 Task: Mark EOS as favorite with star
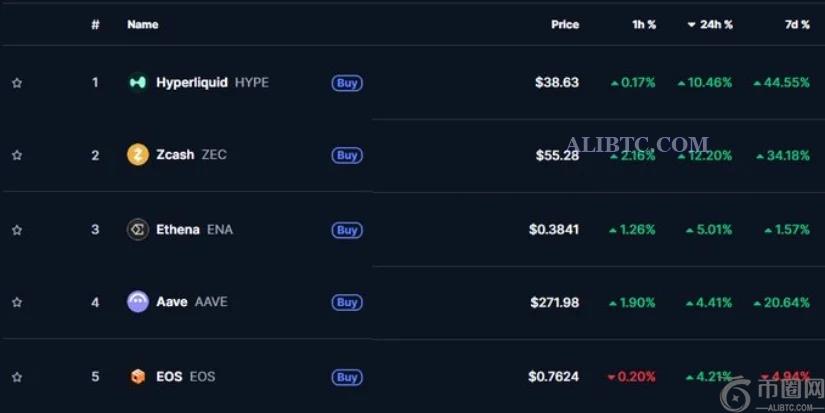pyautogui.click(x=17, y=377)
